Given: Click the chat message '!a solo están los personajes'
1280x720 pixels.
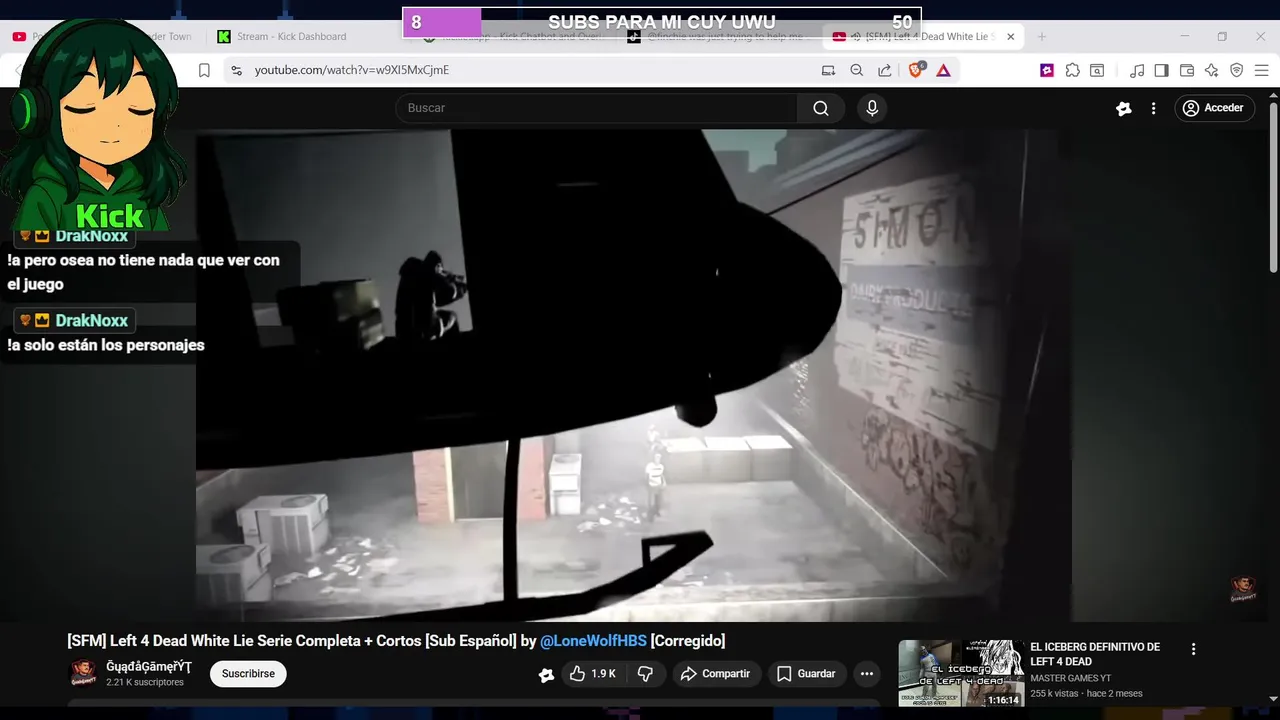Looking at the screenshot, I should point(106,345).
